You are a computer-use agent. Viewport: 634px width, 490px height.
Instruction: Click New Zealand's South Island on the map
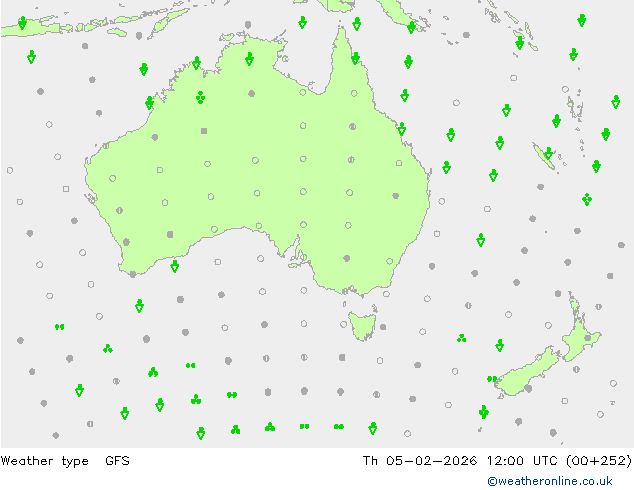pyautogui.click(x=526, y=373)
